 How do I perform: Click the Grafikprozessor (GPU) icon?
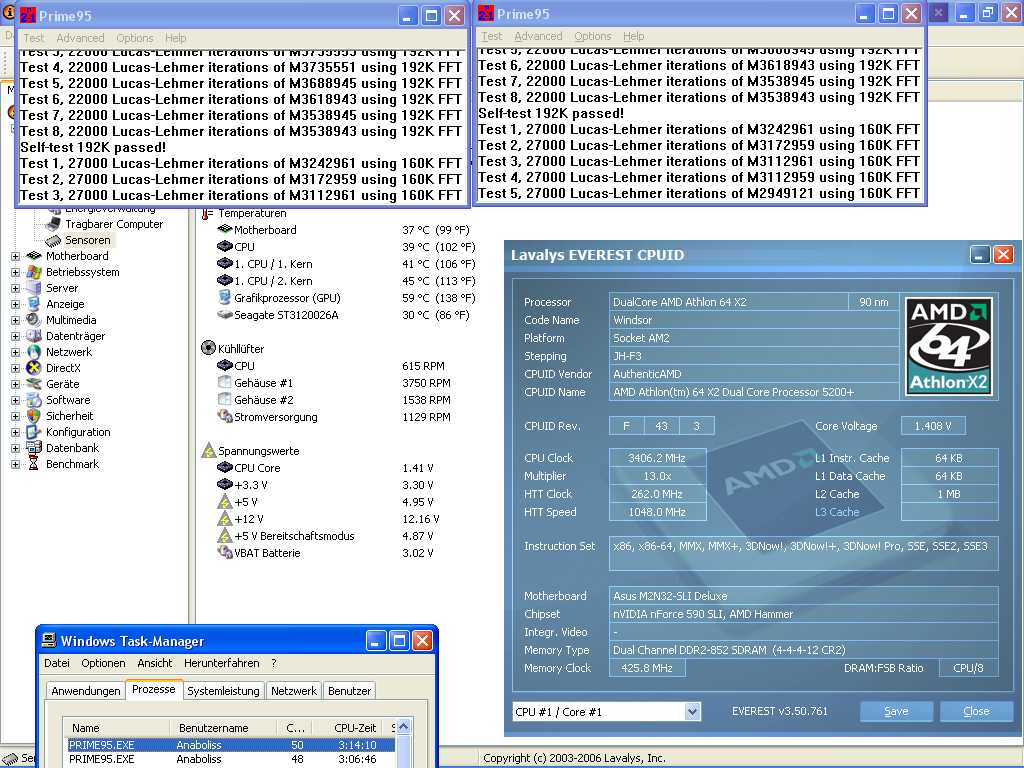click(x=225, y=298)
